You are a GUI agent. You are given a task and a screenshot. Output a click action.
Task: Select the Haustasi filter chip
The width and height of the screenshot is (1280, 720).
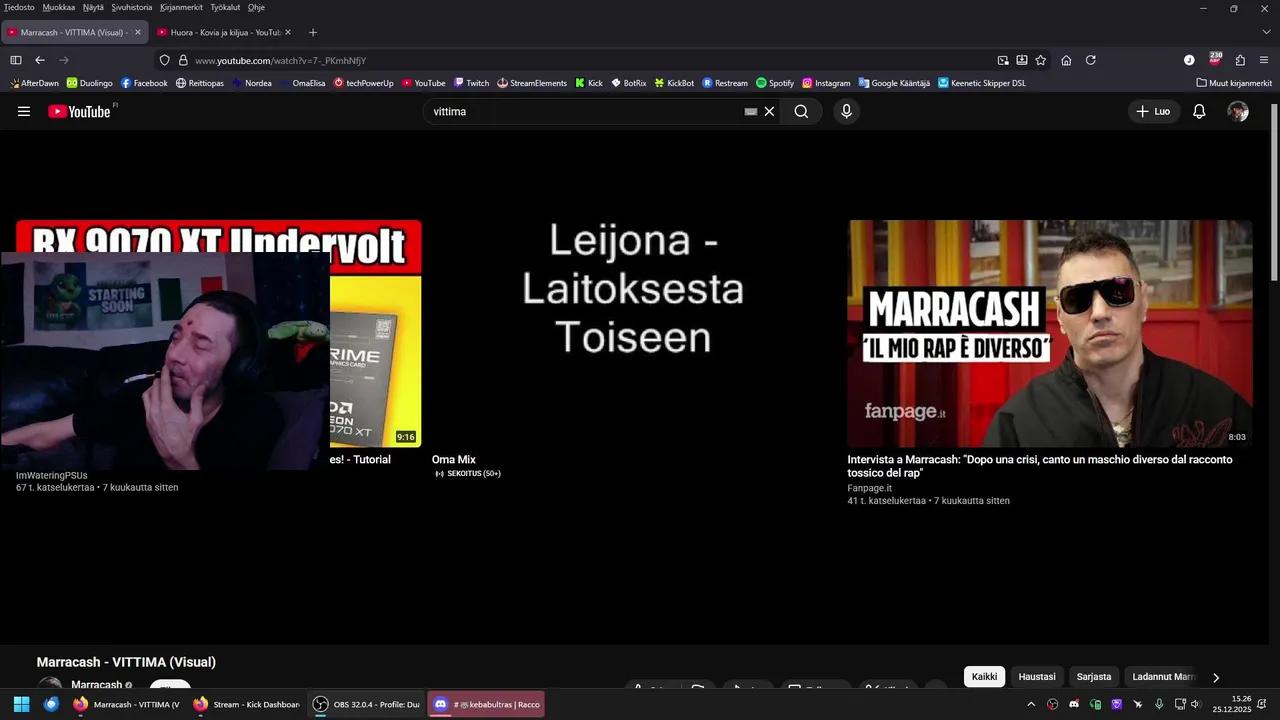tap(1036, 677)
